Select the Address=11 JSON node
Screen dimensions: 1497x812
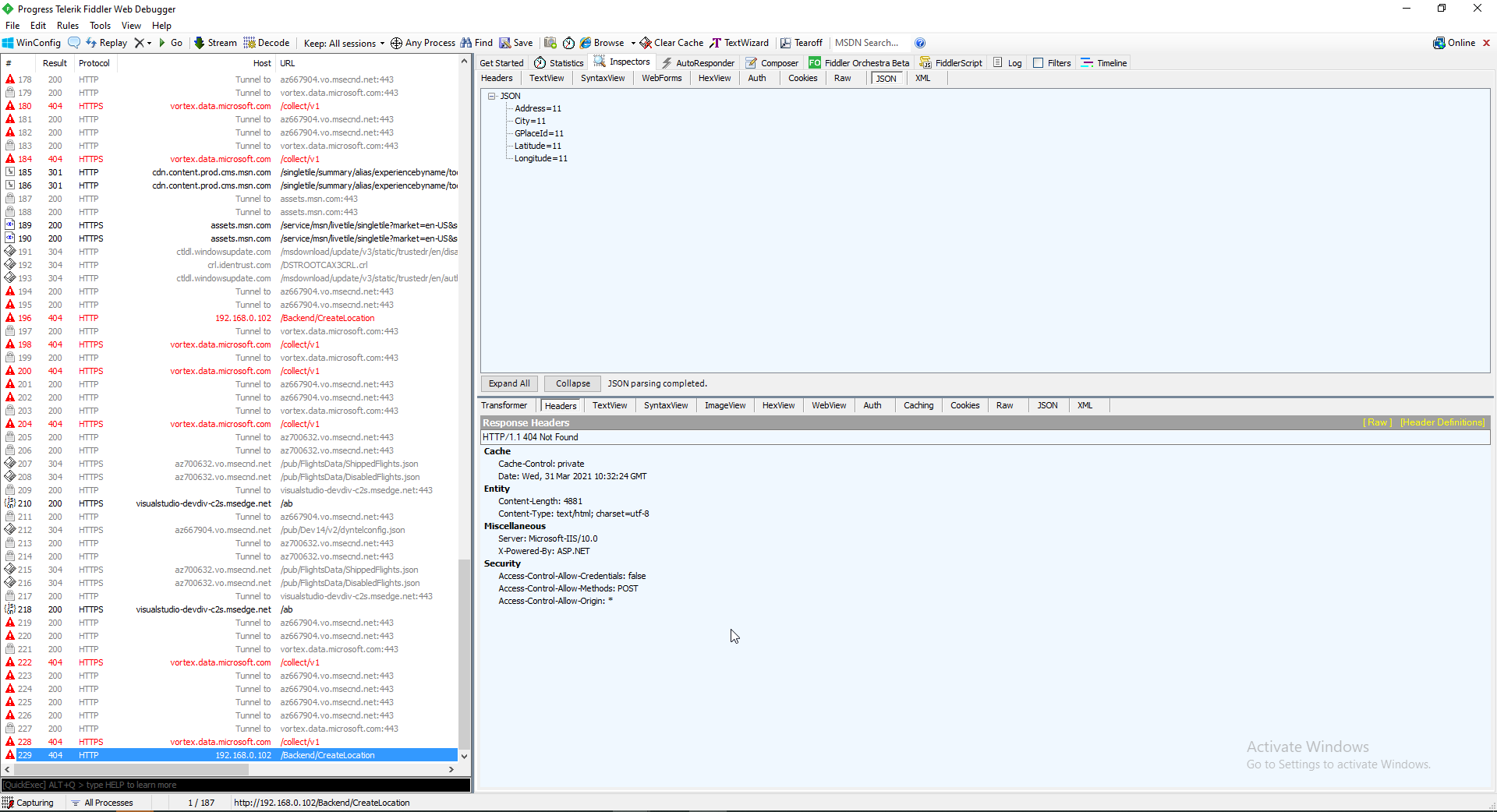tap(538, 108)
